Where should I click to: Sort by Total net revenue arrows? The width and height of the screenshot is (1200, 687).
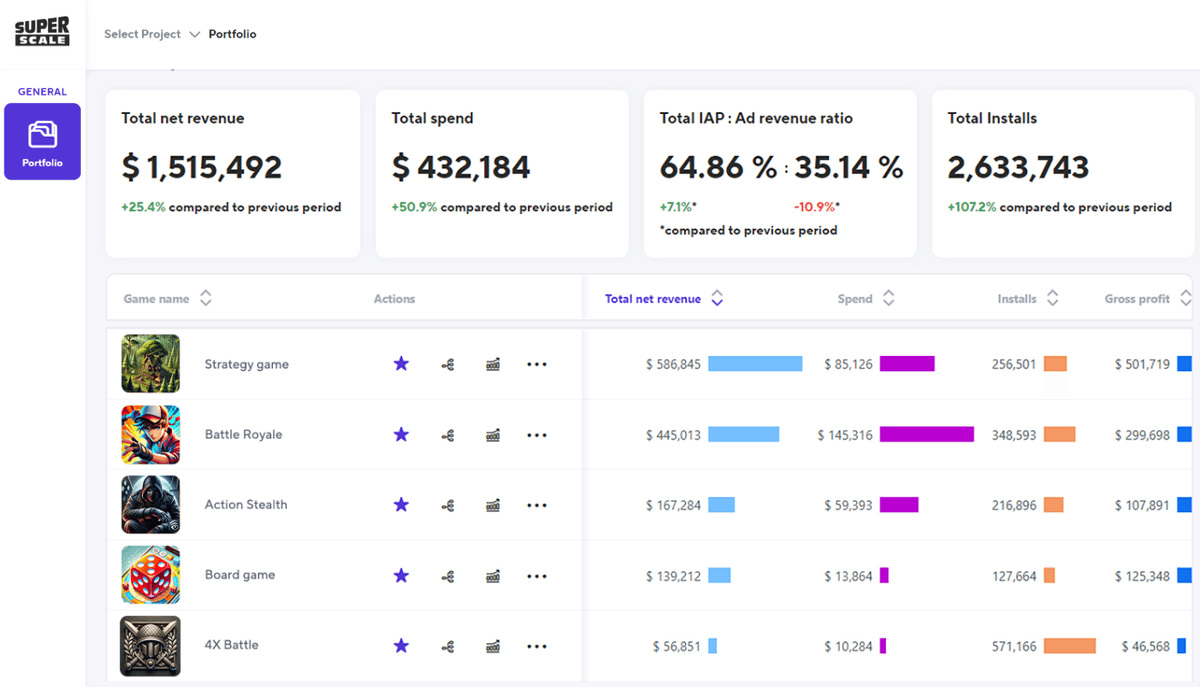pos(716,298)
